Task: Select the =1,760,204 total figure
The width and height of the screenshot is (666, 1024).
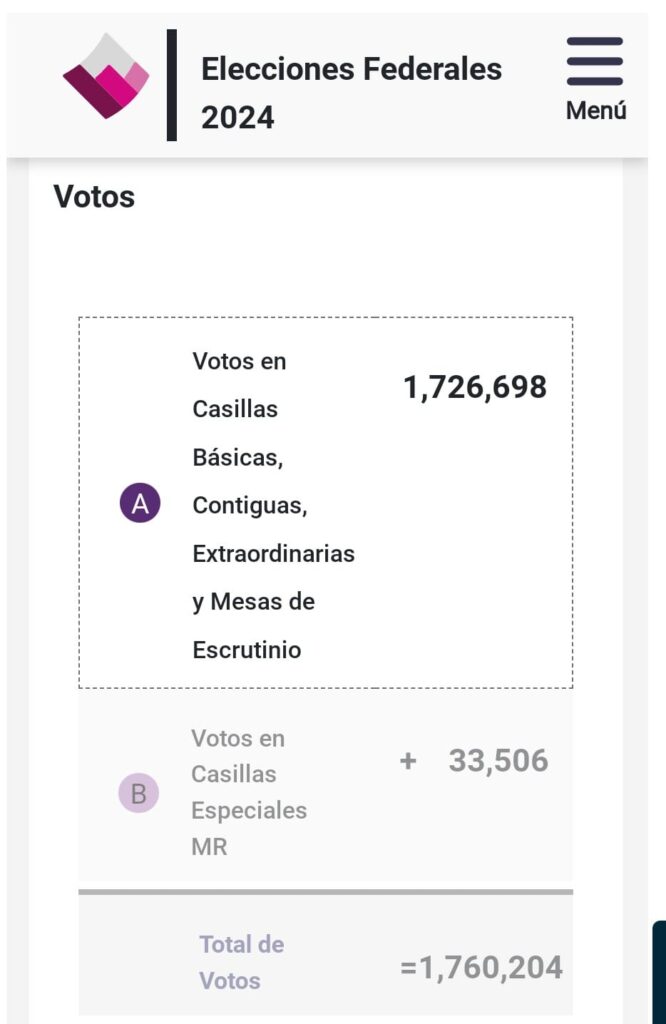Action: (481, 967)
